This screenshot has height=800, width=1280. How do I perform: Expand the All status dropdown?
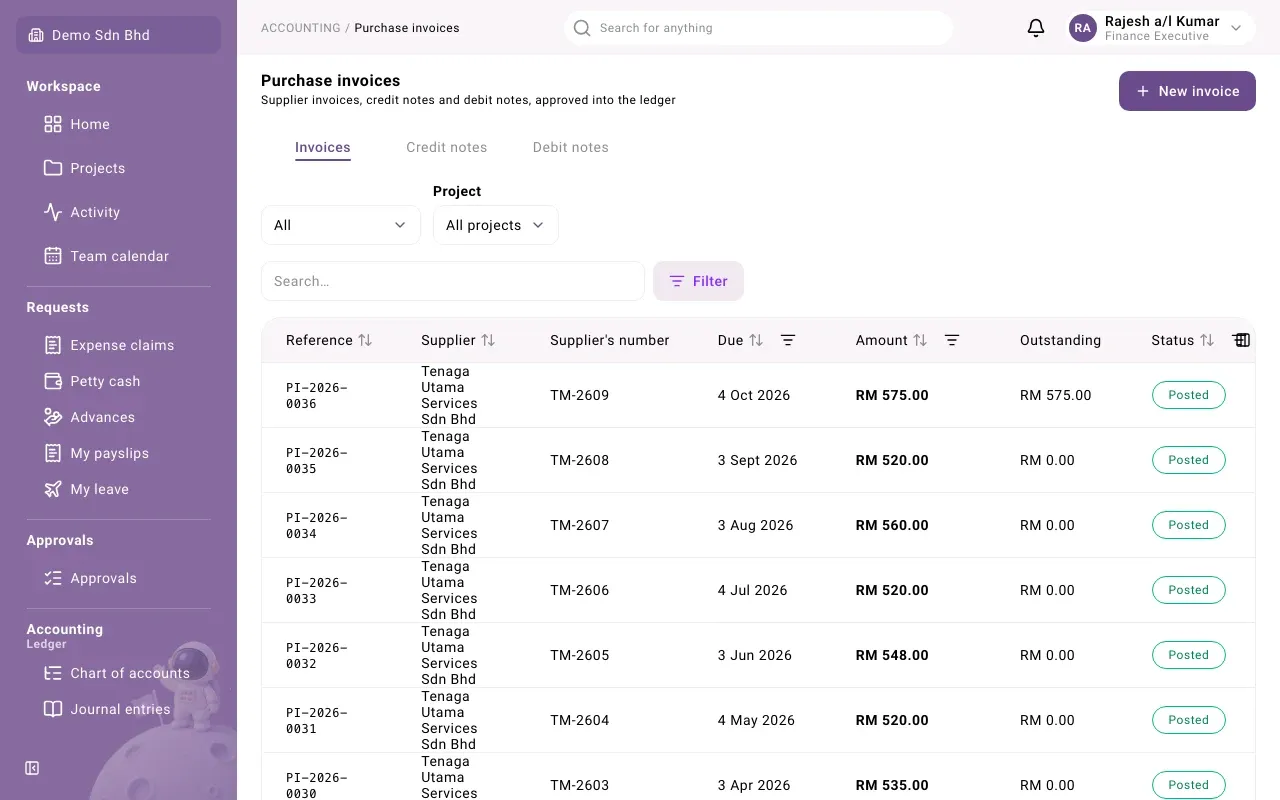(341, 225)
